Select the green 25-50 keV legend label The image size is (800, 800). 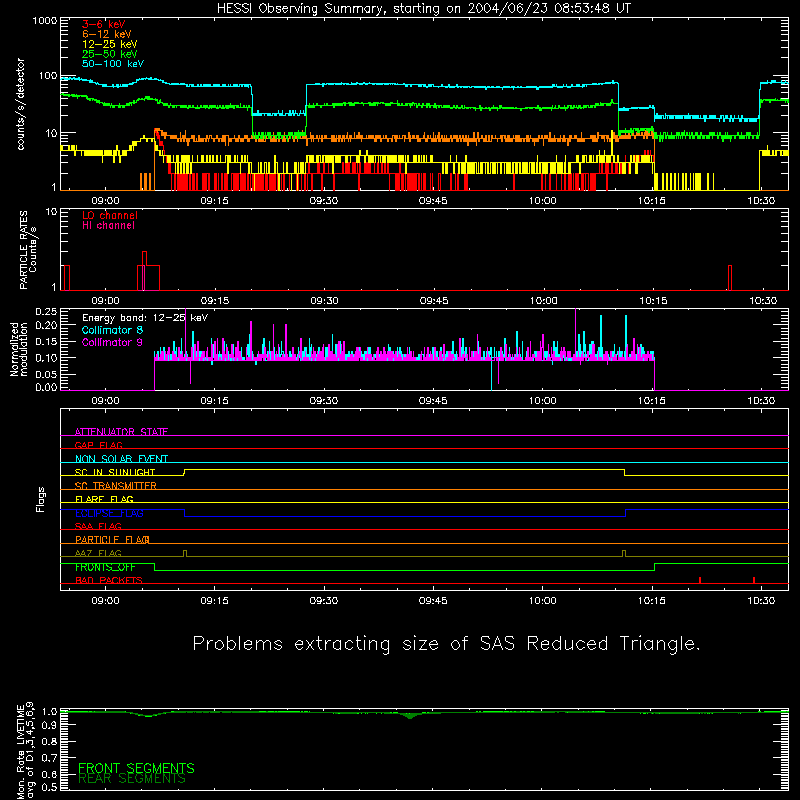tap(110, 54)
